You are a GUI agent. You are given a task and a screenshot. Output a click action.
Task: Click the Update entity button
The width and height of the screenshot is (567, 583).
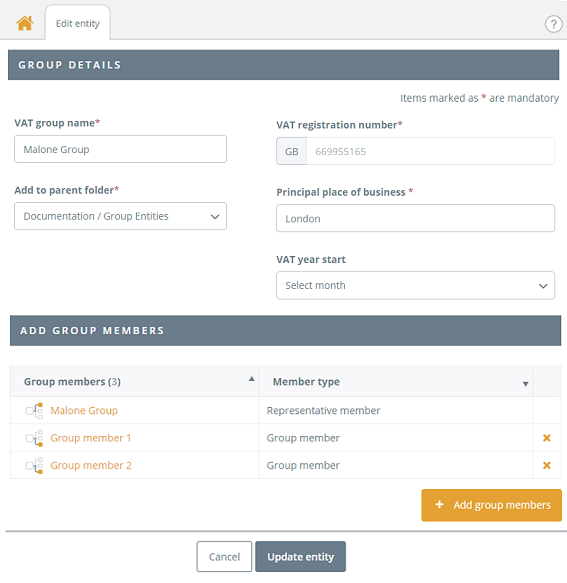point(300,557)
